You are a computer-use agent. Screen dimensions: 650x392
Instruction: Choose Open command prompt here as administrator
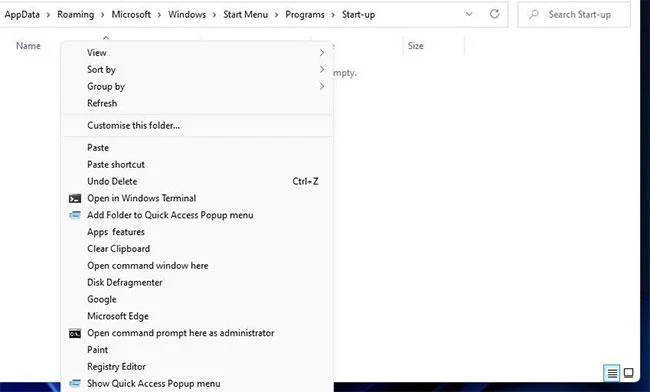[197, 333]
